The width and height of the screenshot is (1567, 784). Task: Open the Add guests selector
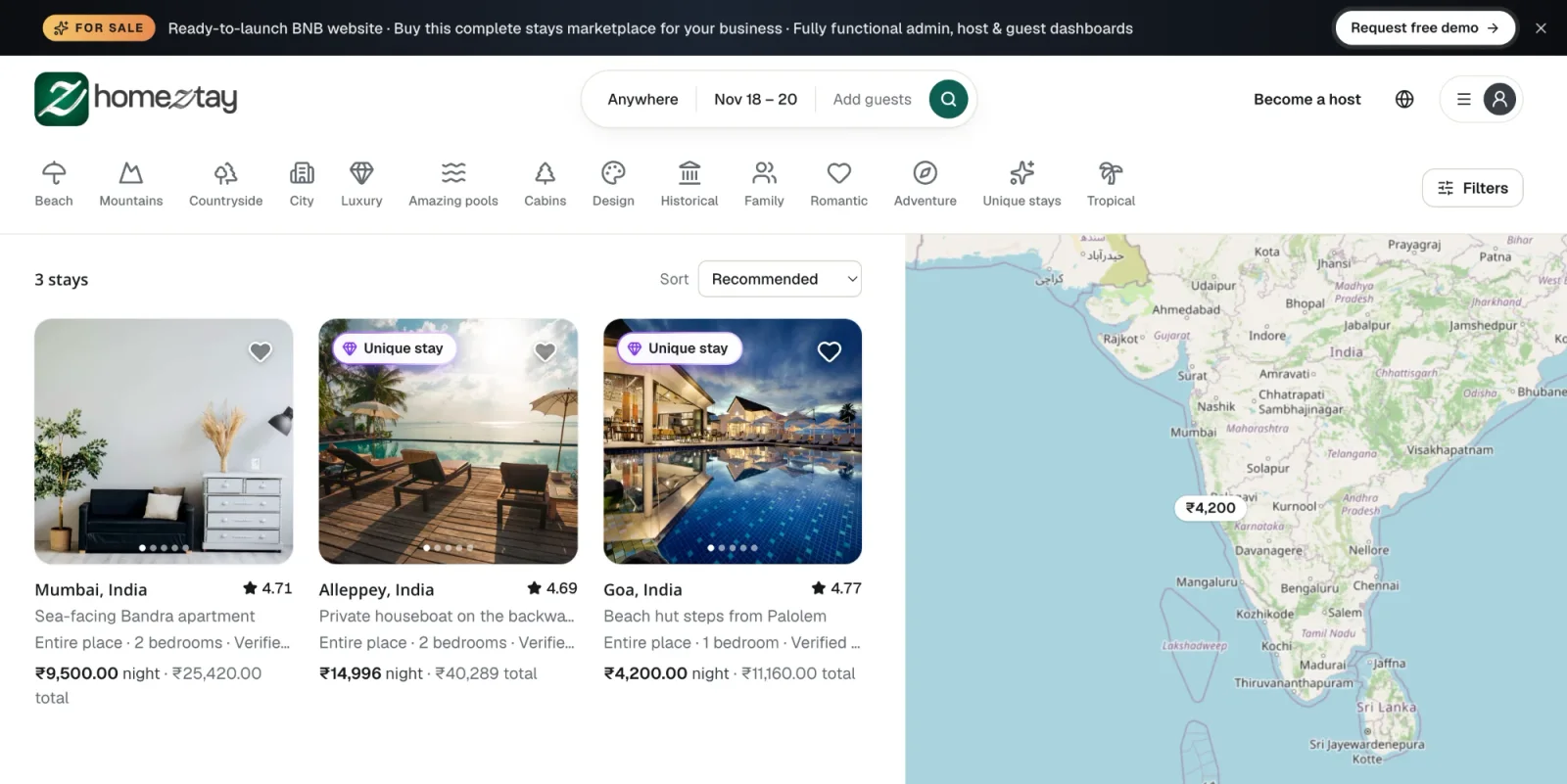point(872,99)
